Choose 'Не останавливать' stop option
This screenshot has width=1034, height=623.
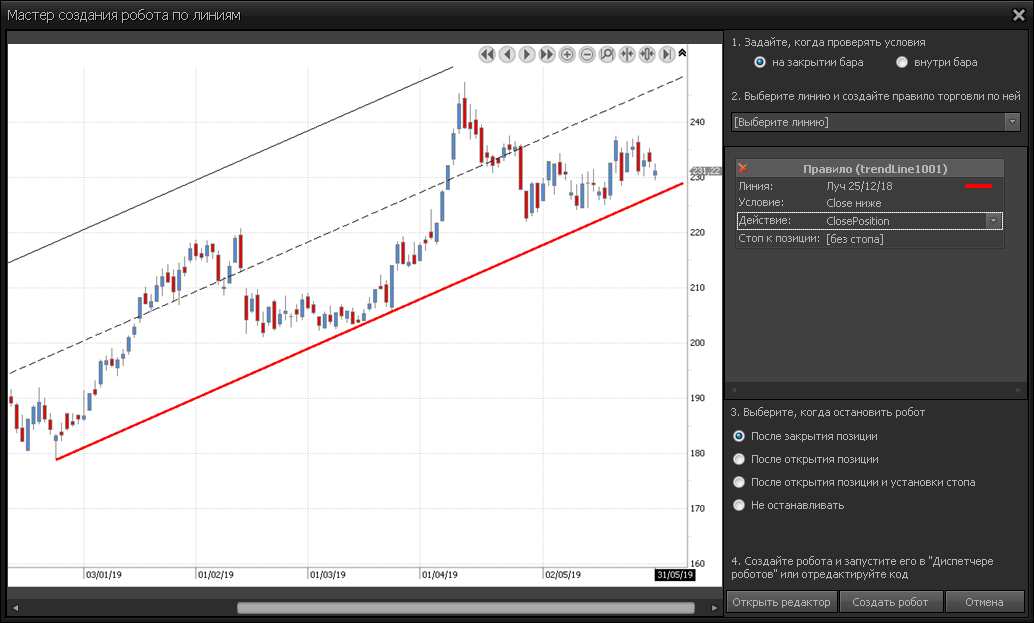[739, 505]
